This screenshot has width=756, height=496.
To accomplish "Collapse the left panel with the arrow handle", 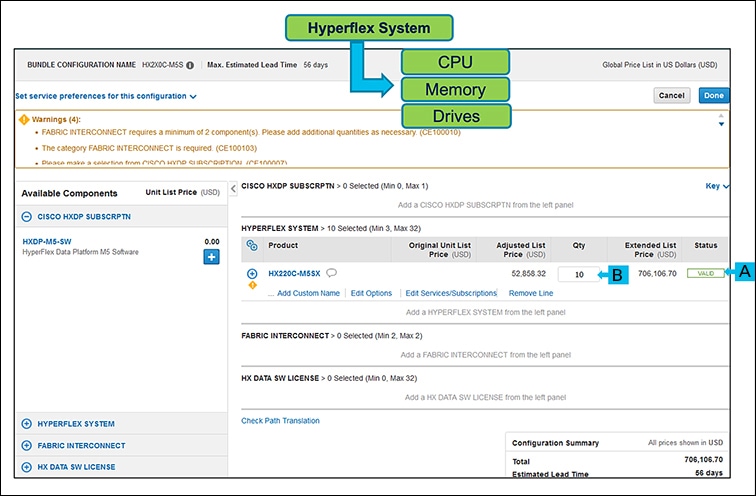I will tap(233, 187).
